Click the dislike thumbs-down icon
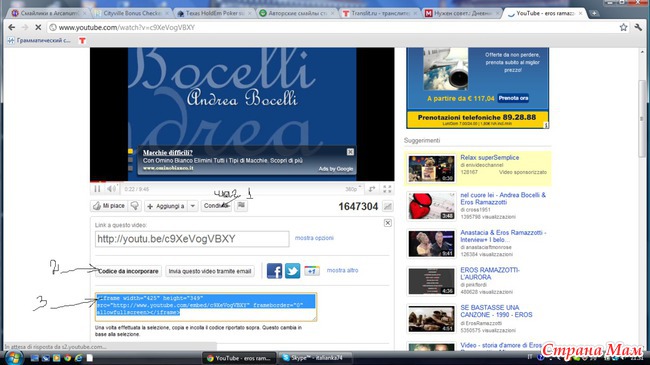This screenshot has width=650, height=365. pyautogui.click(x=135, y=206)
